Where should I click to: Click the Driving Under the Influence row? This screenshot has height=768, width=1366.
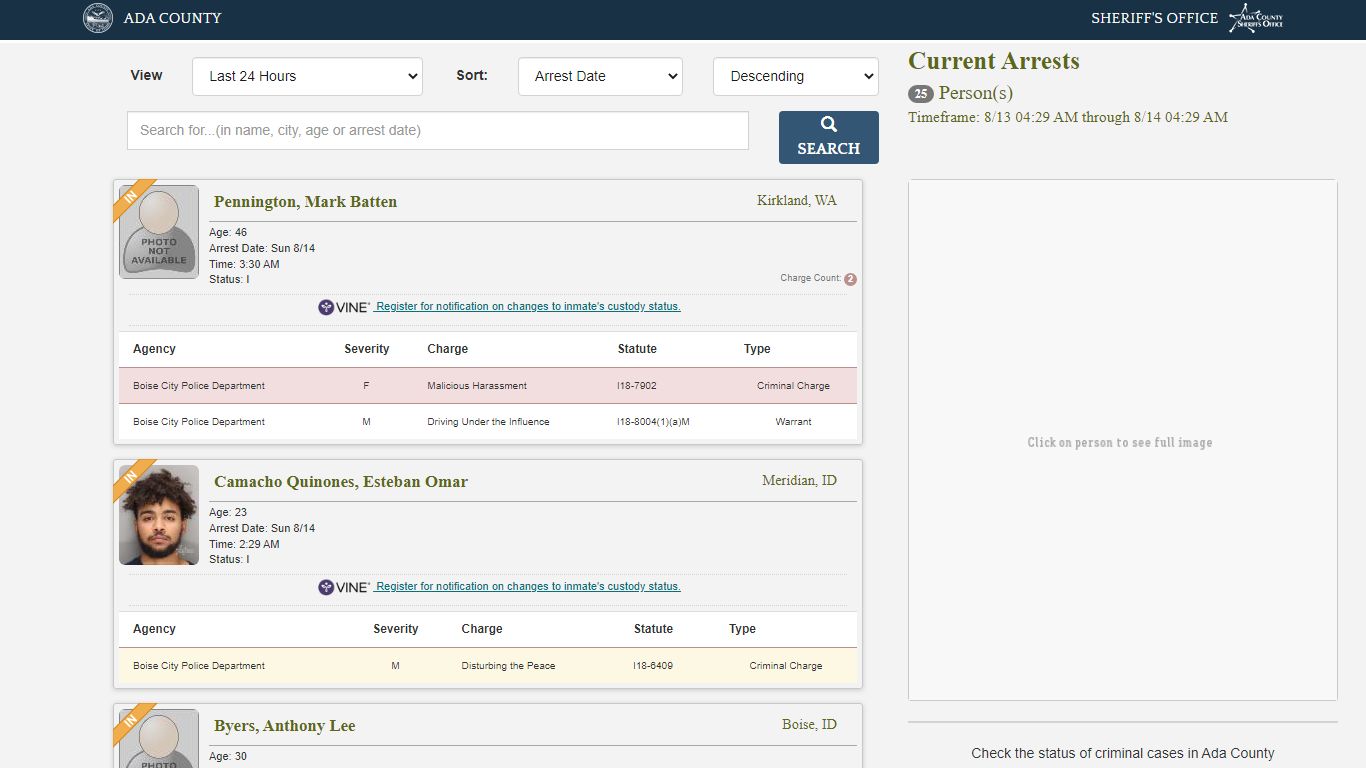(x=488, y=422)
